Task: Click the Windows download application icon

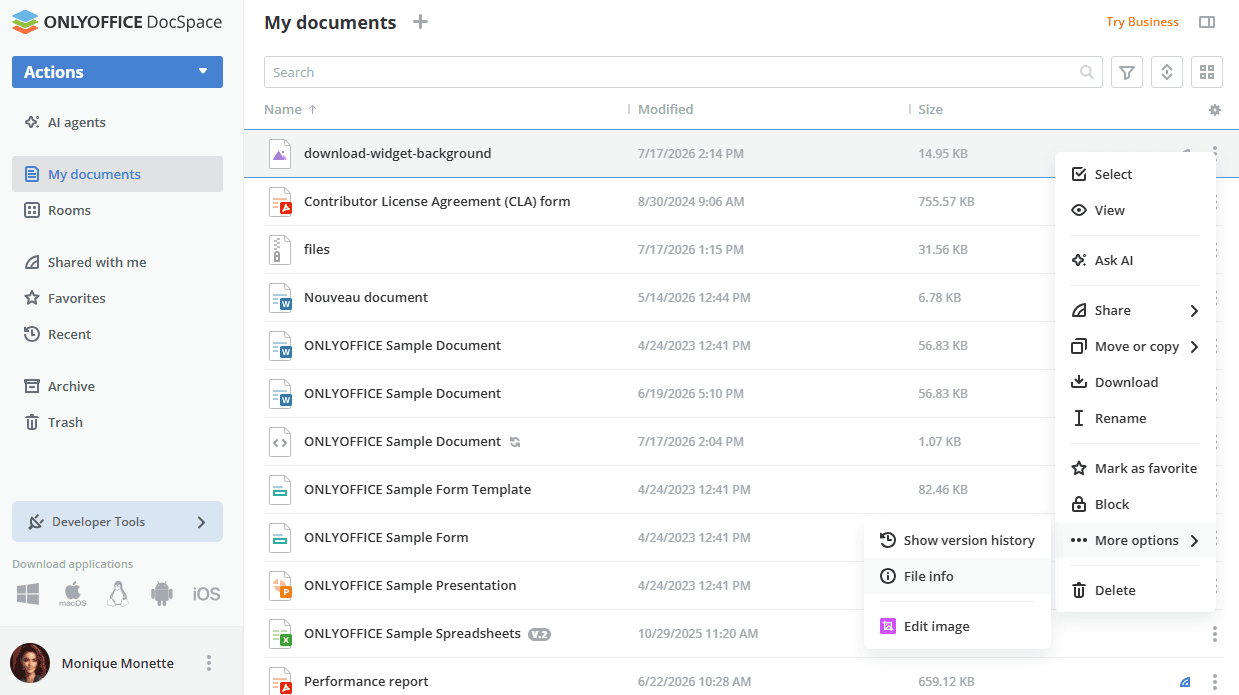Action: click(x=28, y=594)
